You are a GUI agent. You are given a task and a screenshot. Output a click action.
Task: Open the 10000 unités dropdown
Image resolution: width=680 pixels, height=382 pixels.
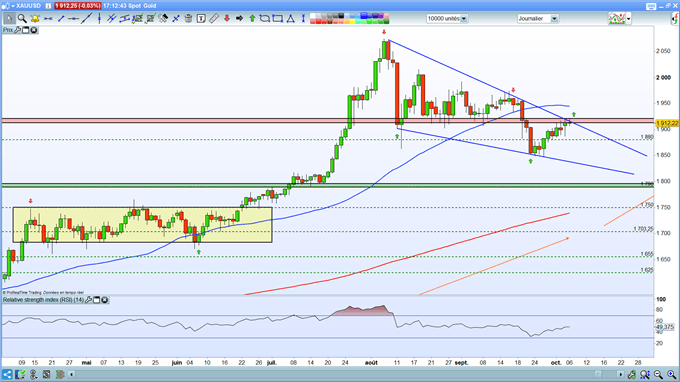click(x=464, y=18)
